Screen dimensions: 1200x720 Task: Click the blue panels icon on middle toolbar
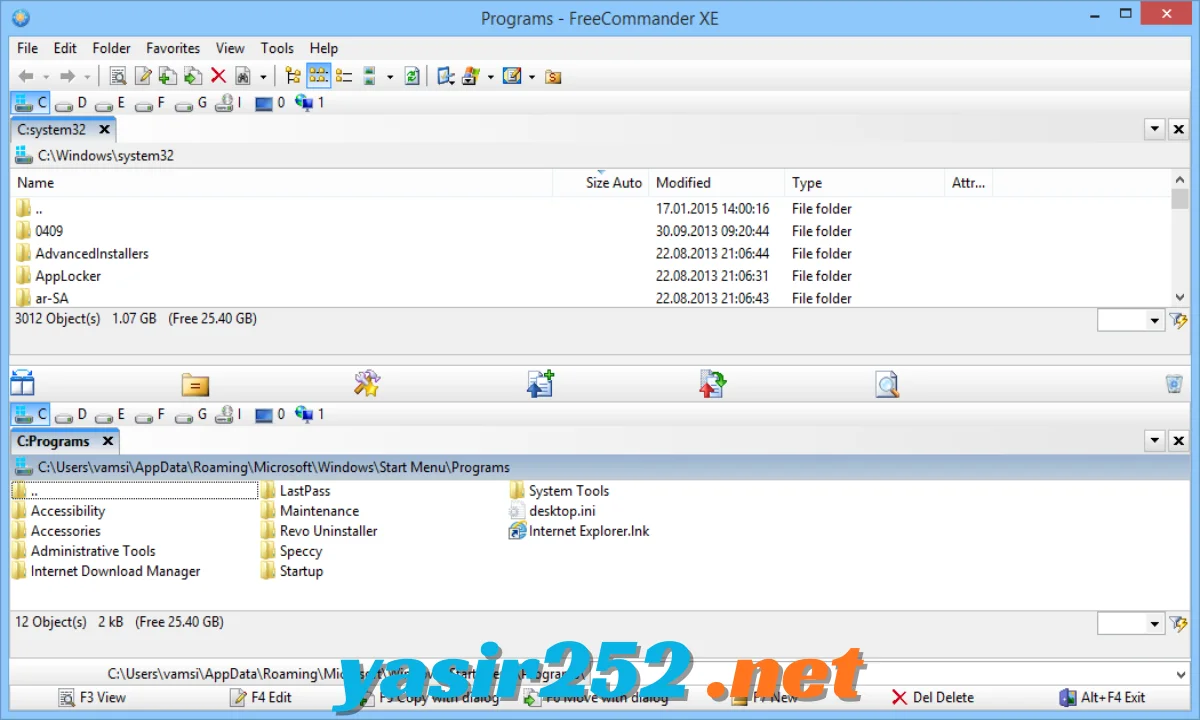[x=22, y=384]
